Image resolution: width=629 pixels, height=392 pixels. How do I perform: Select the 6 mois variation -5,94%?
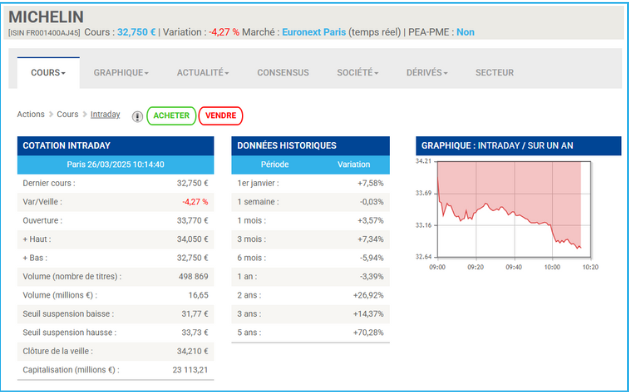click(371, 258)
